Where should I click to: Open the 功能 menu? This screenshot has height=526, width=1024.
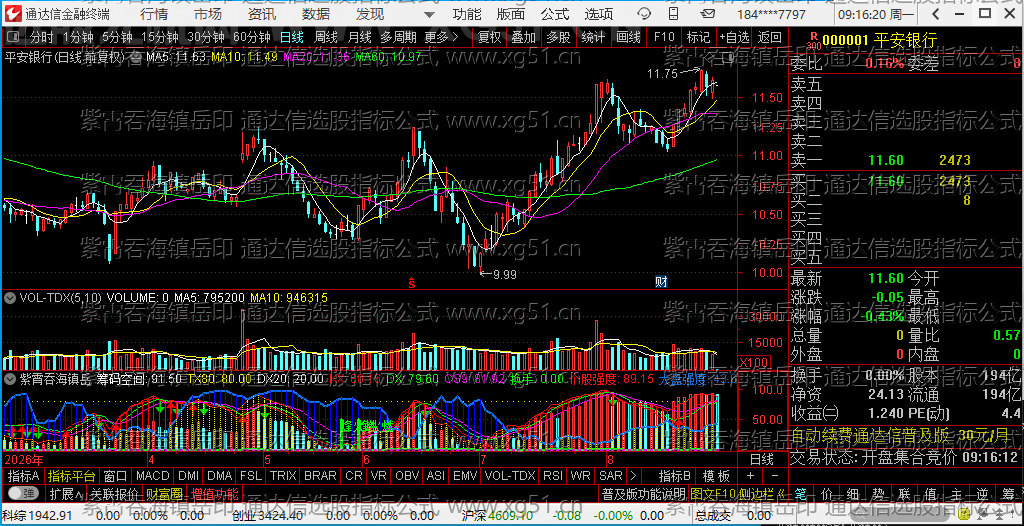(x=467, y=14)
